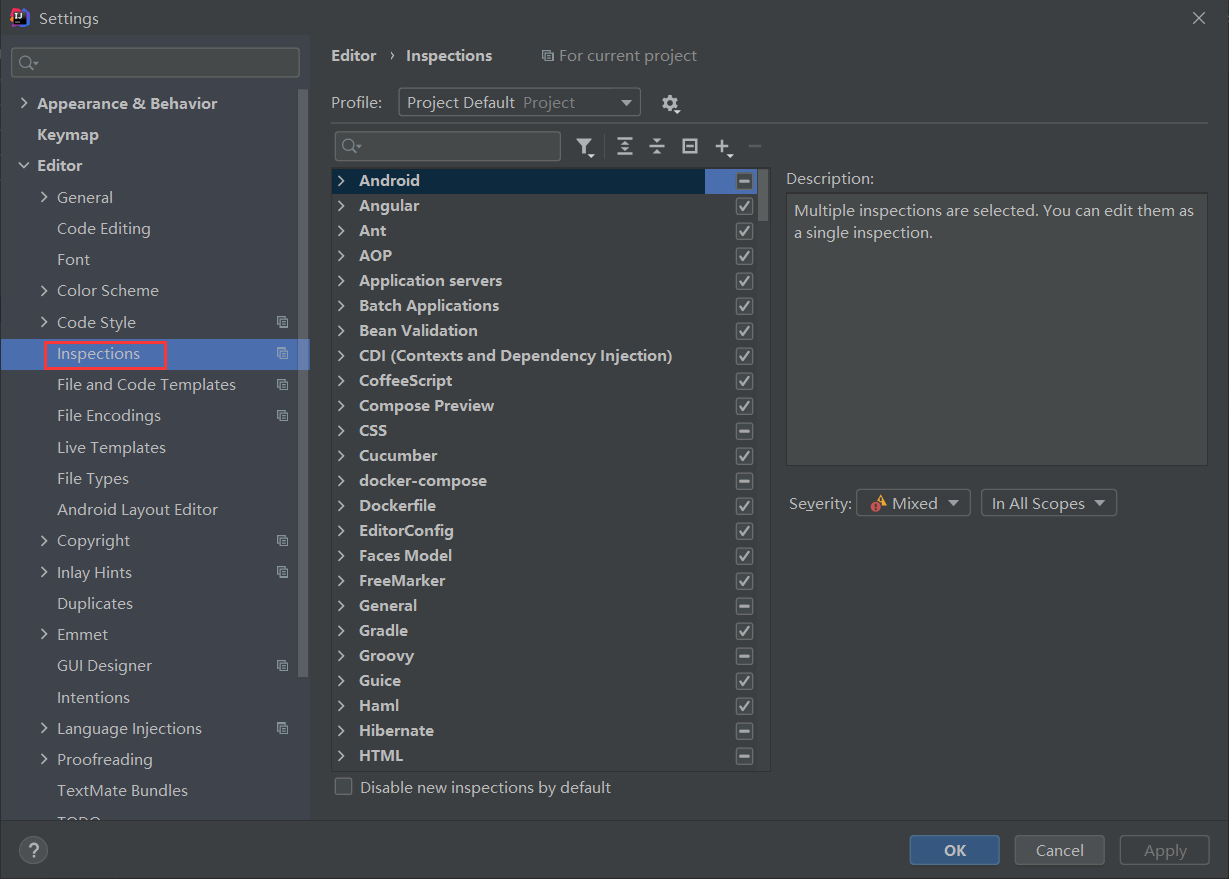Click the reset to empty square icon
The height and width of the screenshot is (879, 1229).
pyautogui.click(x=690, y=146)
